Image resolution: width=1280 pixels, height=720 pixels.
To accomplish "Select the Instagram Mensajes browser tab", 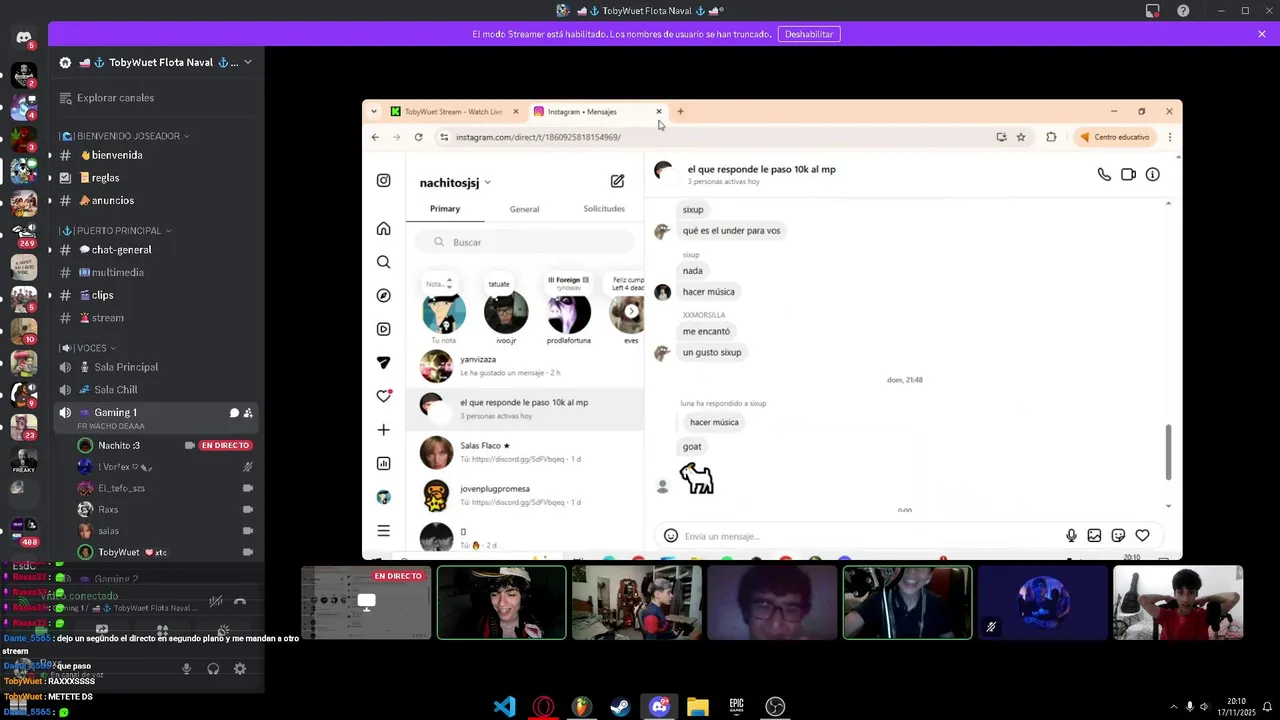I will click(598, 112).
